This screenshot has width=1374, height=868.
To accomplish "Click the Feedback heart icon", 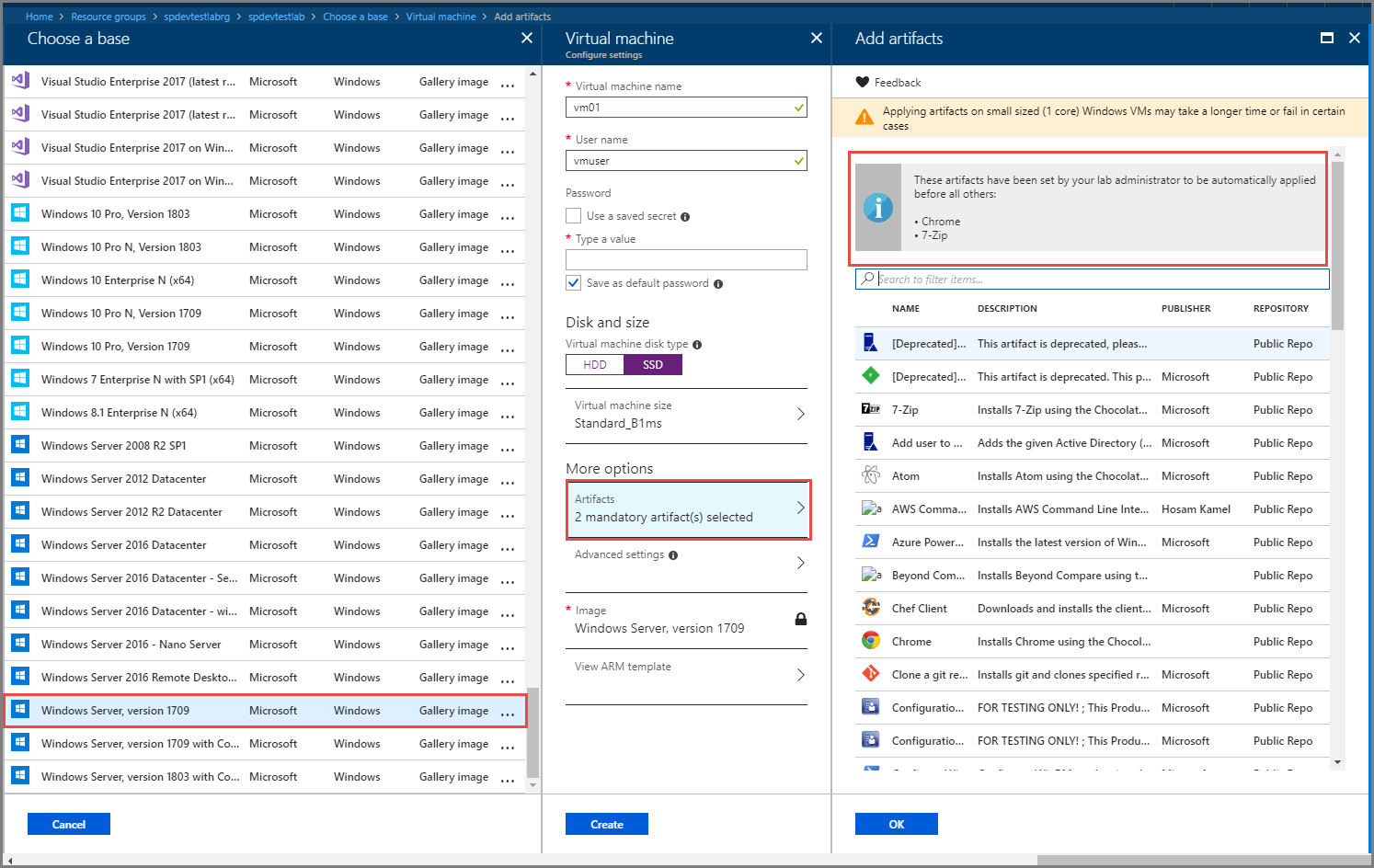I will click(x=862, y=82).
